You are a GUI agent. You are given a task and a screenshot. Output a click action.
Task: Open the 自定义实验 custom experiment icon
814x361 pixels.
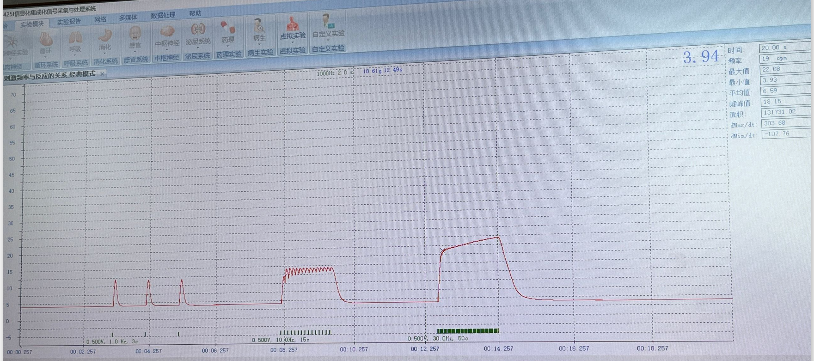point(328,22)
